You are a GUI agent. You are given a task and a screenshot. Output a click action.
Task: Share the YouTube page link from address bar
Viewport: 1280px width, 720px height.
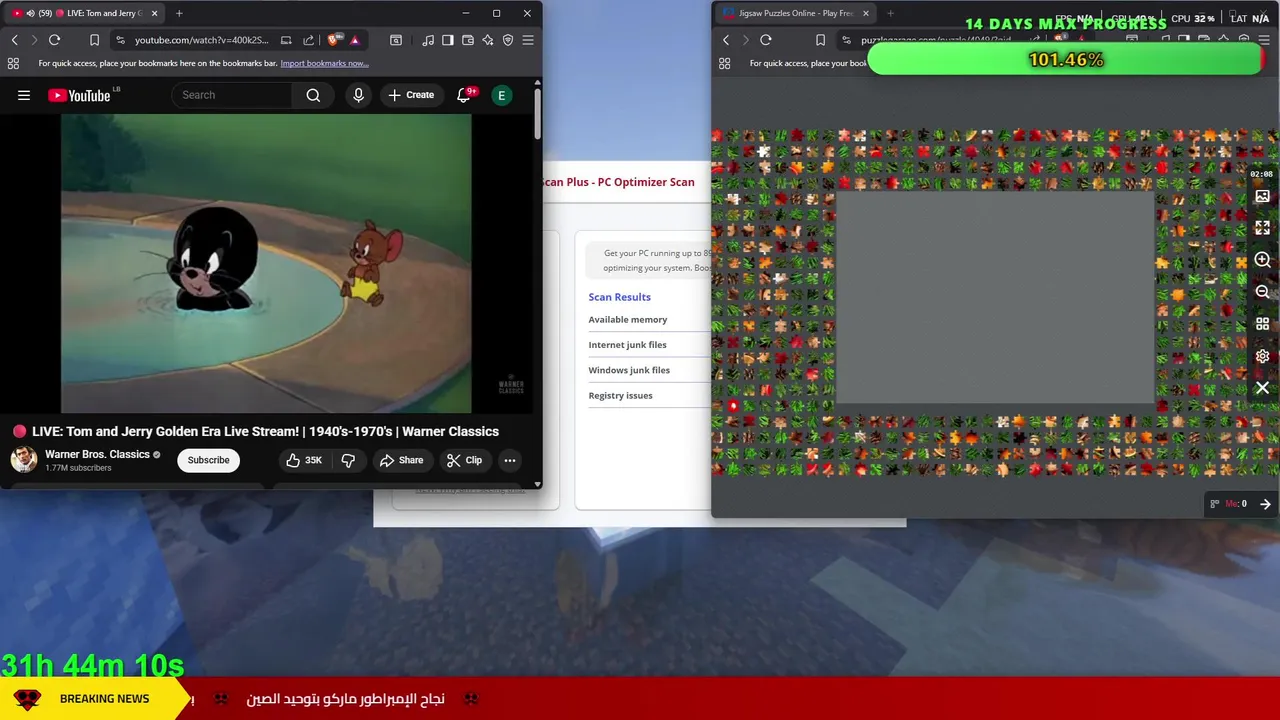click(x=308, y=40)
